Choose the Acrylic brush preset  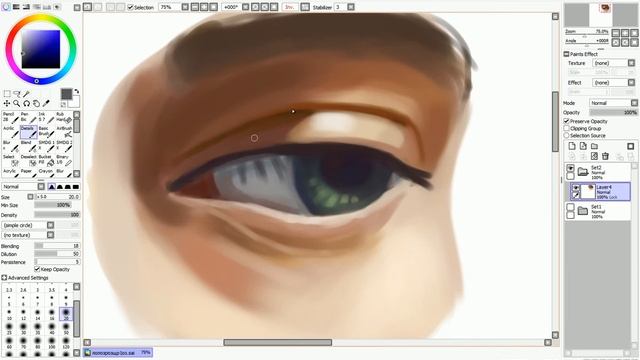[11, 131]
